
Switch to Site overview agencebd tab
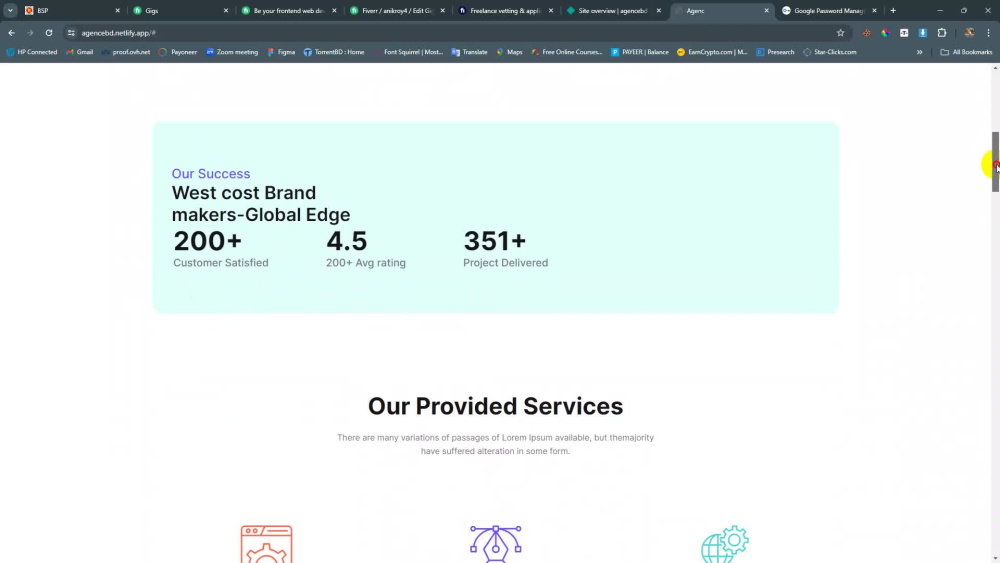point(612,10)
